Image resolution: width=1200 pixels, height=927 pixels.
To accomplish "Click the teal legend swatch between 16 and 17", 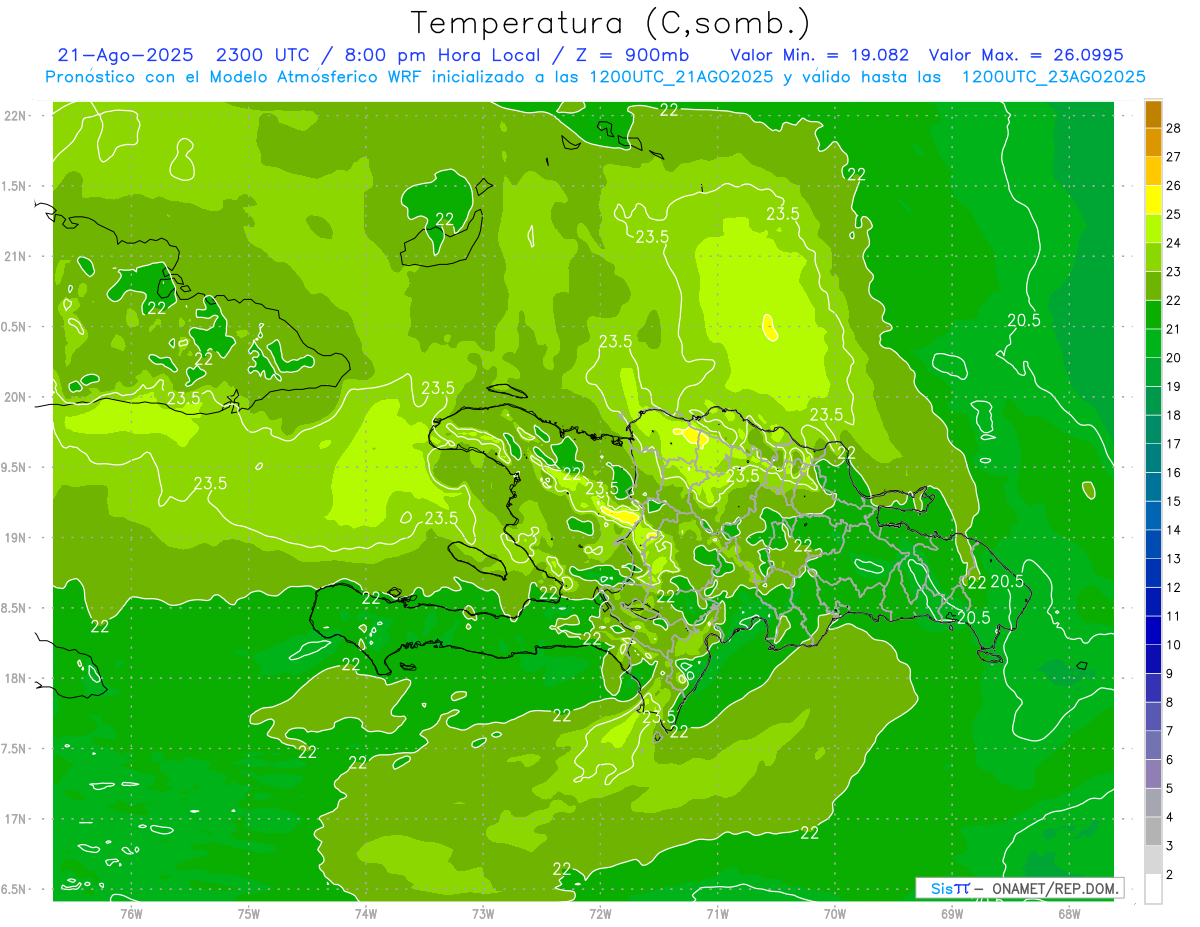I will 1153,458.
